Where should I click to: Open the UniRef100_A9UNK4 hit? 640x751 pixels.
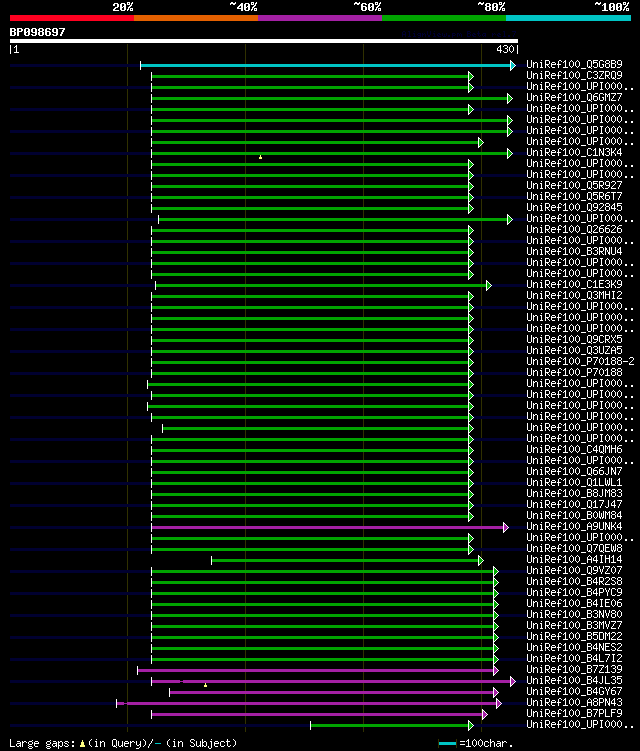point(574,526)
